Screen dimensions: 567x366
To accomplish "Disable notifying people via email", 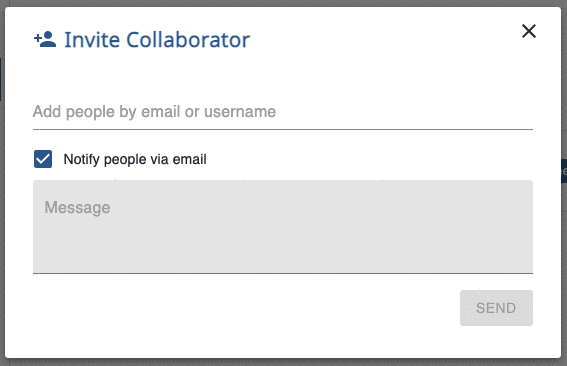I will [43, 159].
